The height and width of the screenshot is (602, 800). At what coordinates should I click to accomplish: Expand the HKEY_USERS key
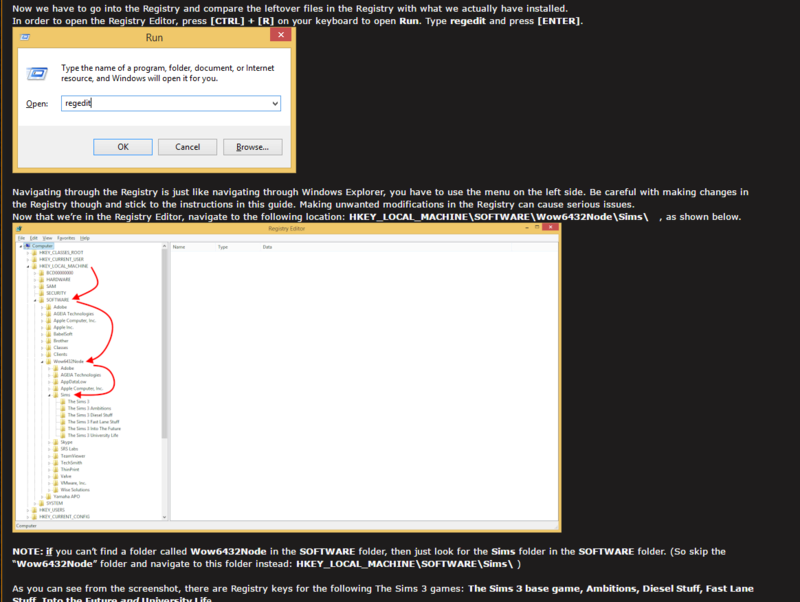pyautogui.click(x=28, y=510)
